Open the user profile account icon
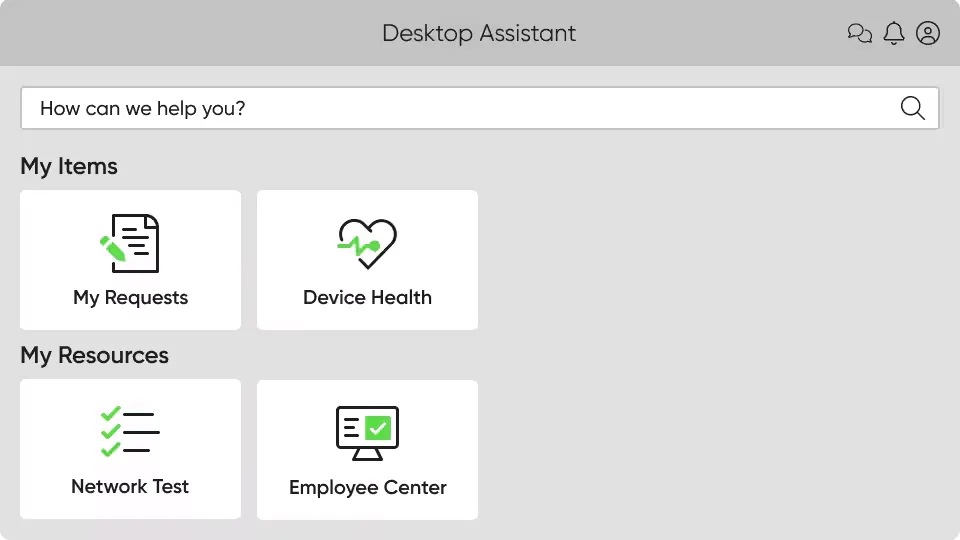The height and width of the screenshot is (540, 960). [928, 33]
